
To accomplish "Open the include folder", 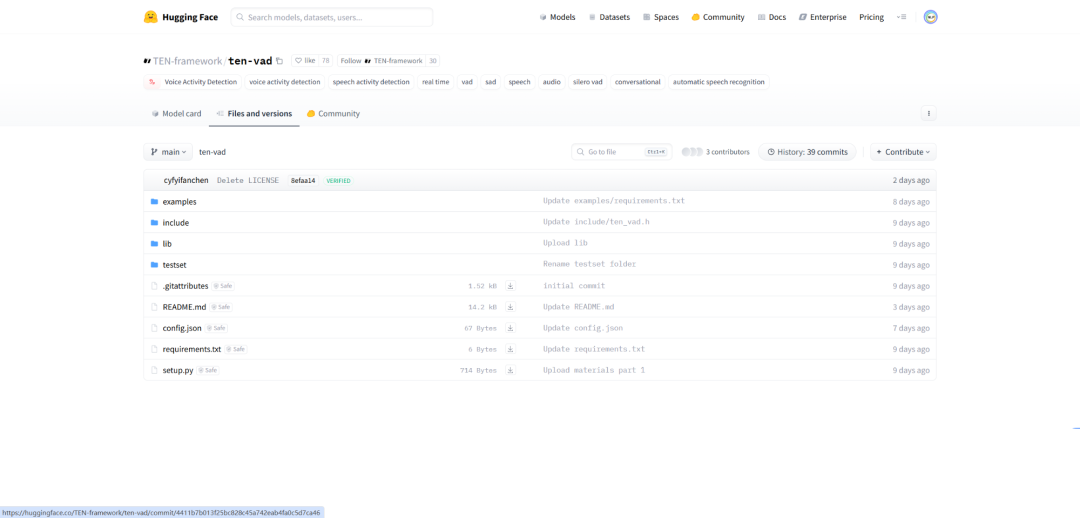I will tap(176, 222).
